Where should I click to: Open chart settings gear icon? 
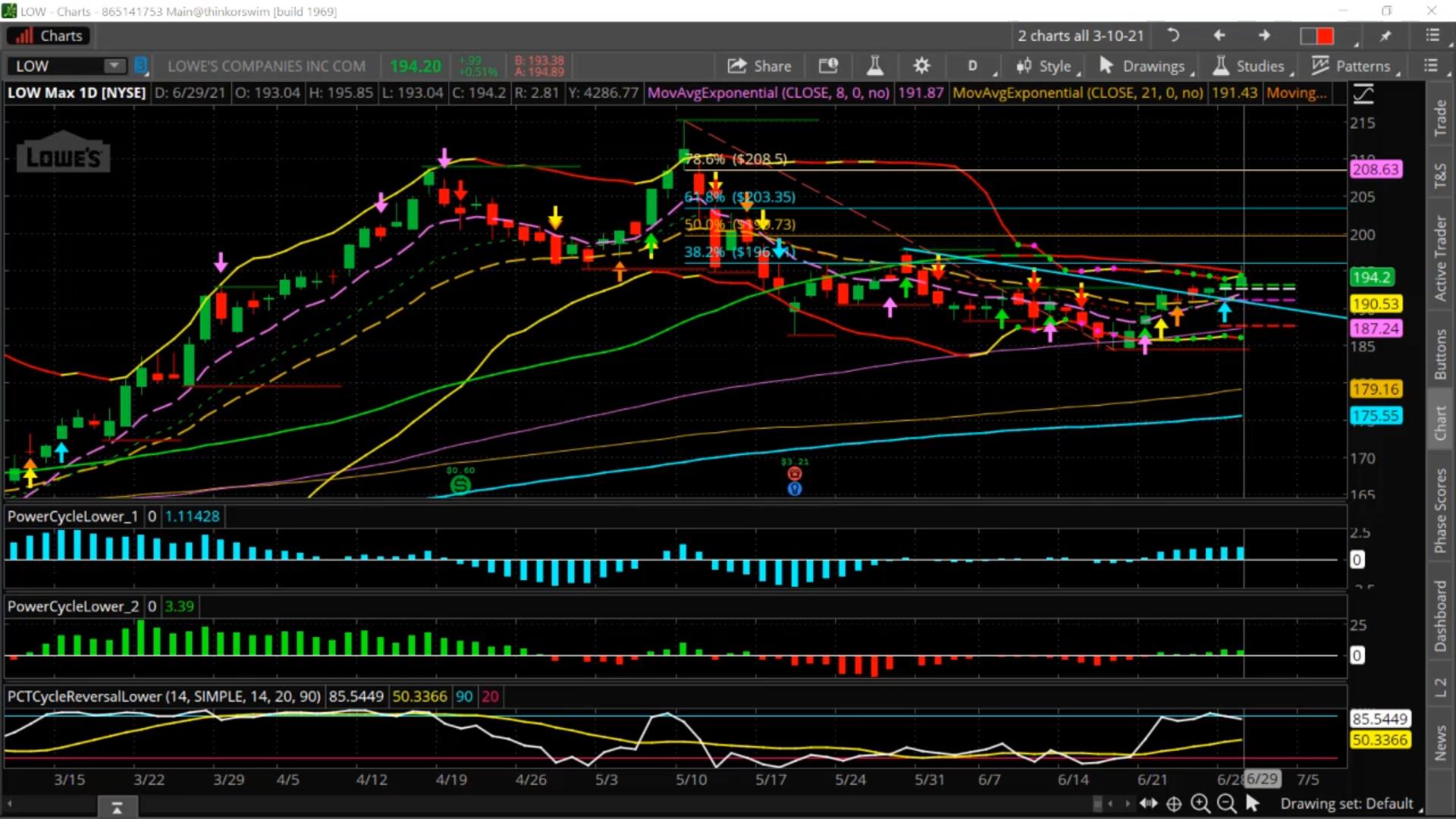(921, 66)
